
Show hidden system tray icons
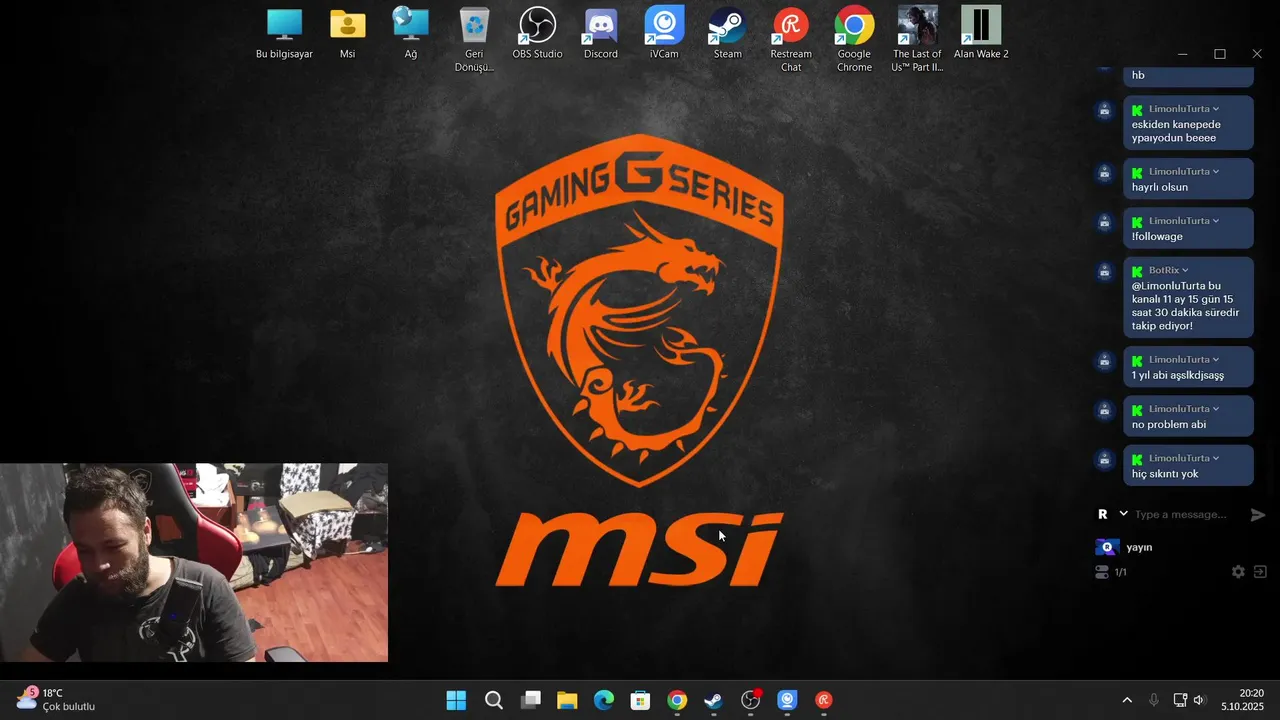[1127, 700]
